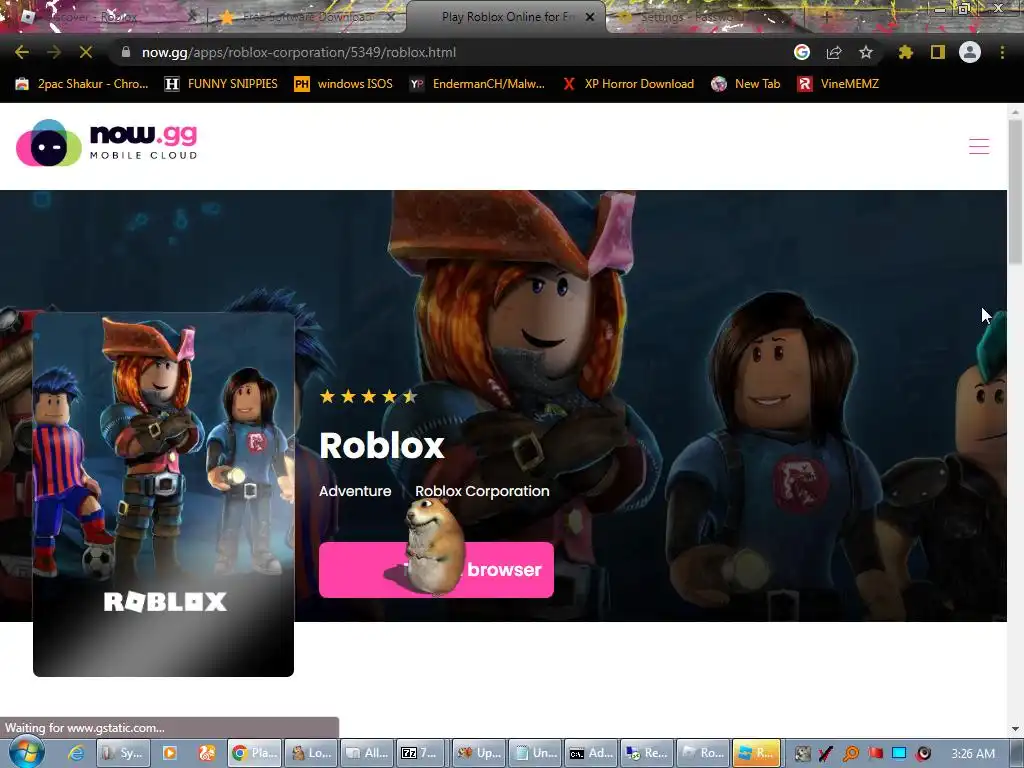This screenshot has height=768, width=1024.
Task: Open the now.gg hamburger menu
Action: tap(978, 146)
